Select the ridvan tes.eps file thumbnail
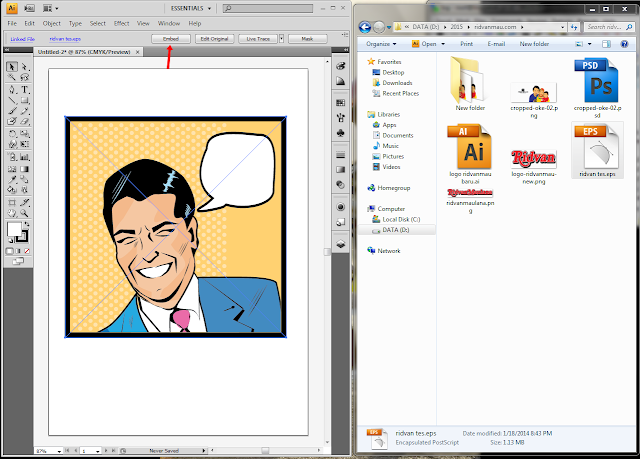 pos(598,150)
